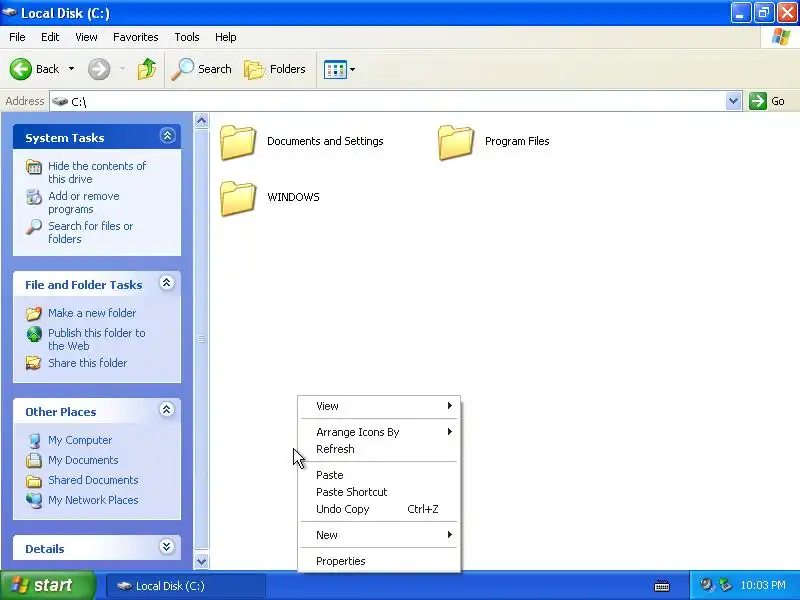Open the Views dropdown arrow

(353, 69)
